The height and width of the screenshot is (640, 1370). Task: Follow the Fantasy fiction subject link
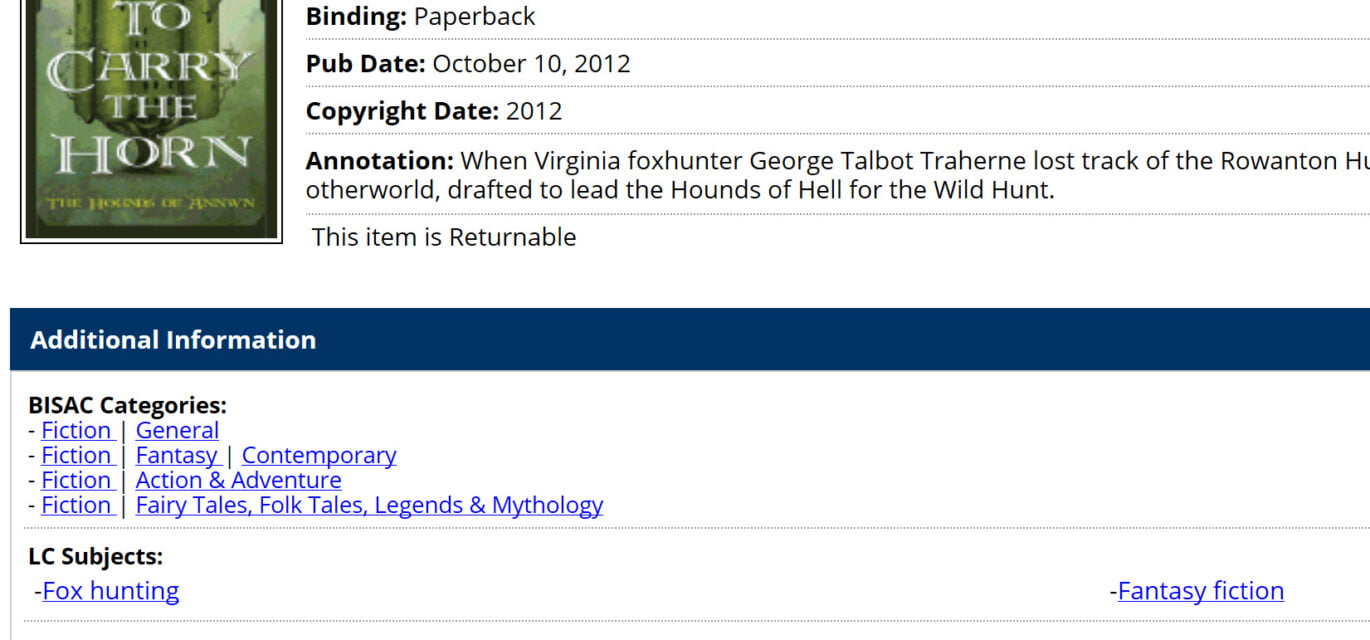tap(1200, 591)
